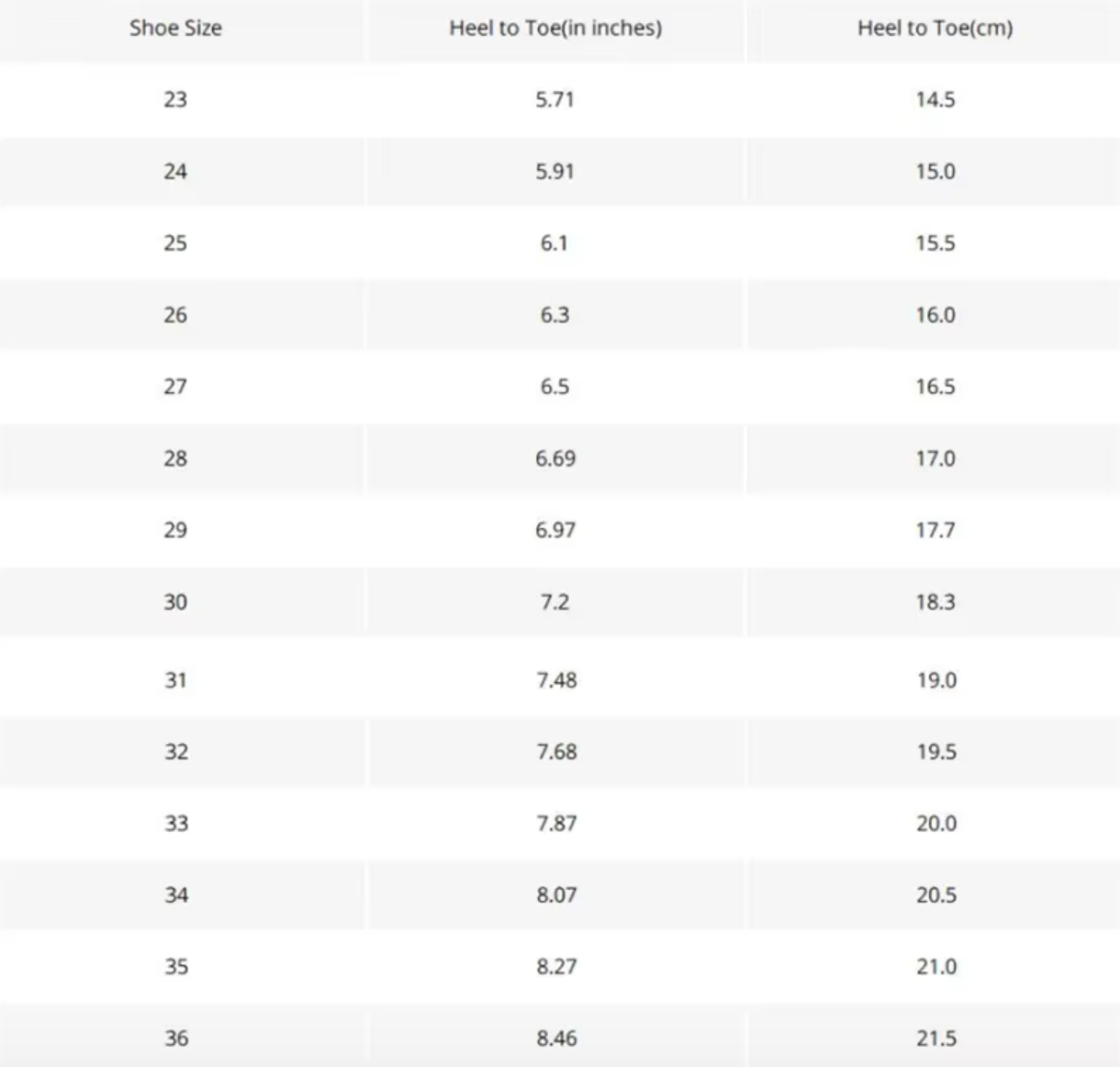
Task: Select the 6.5 inches cell
Action: [x=555, y=387]
